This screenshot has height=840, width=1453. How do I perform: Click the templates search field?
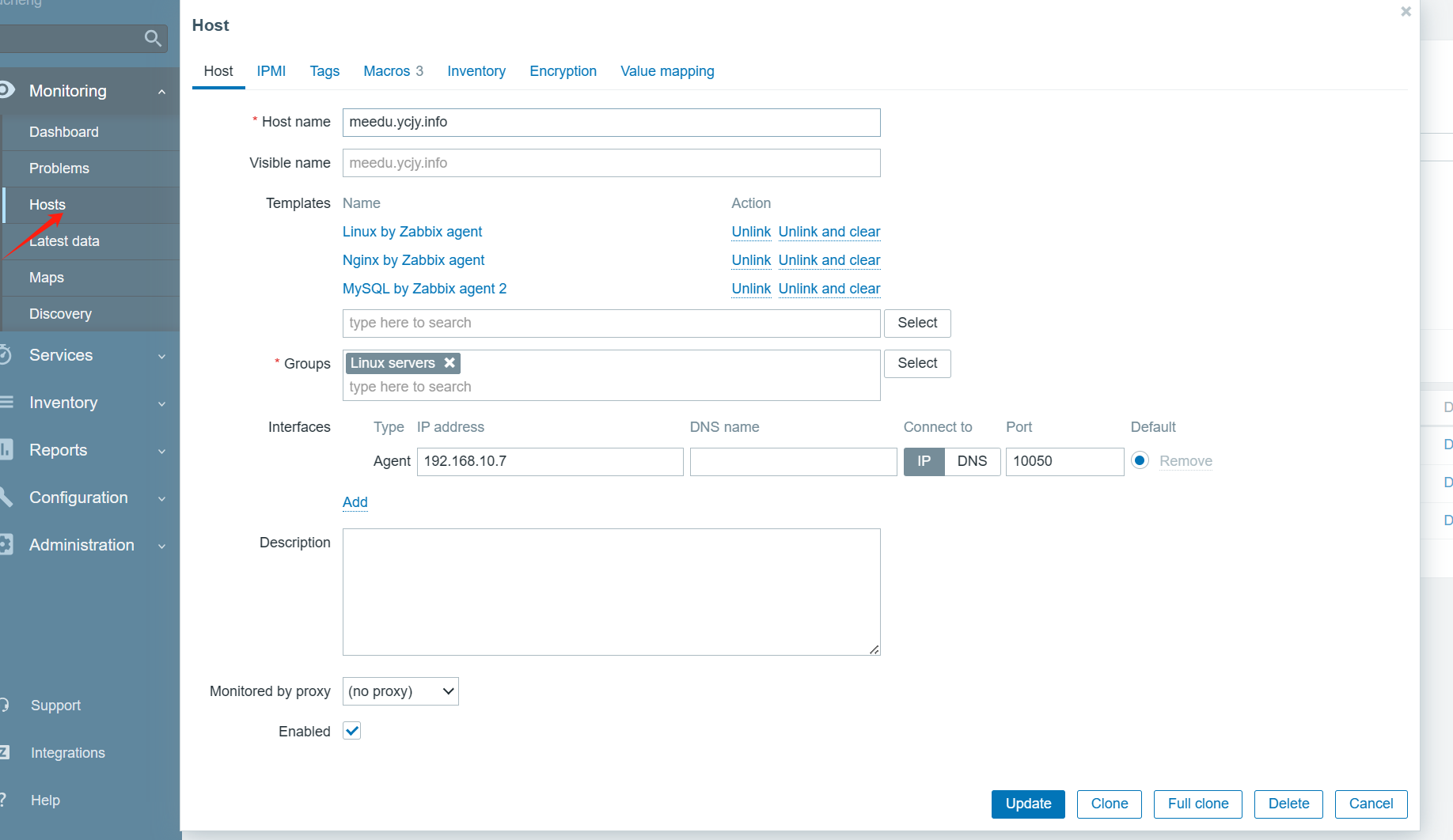coord(611,323)
